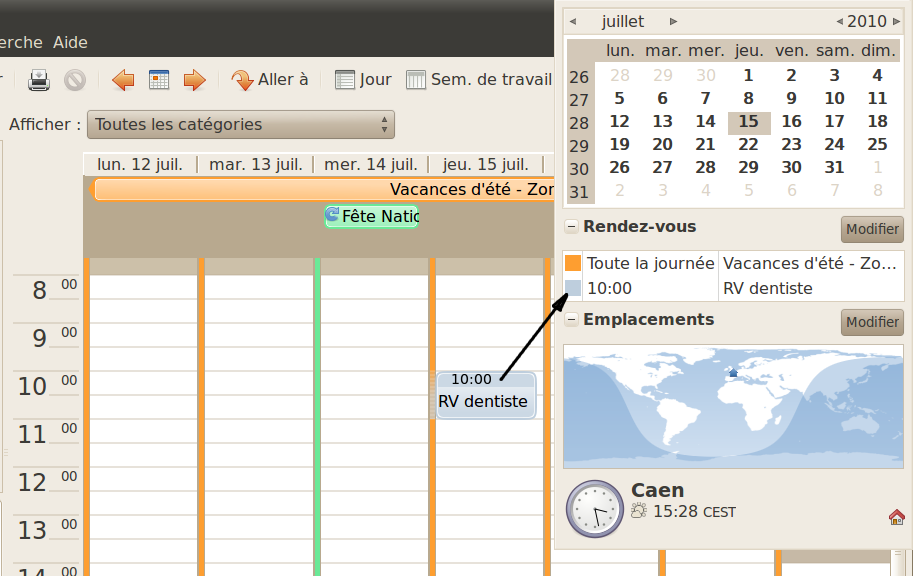Click the printer icon in the toolbar
The image size is (913, 576).
pyautogui.click(x=39, y=80)
